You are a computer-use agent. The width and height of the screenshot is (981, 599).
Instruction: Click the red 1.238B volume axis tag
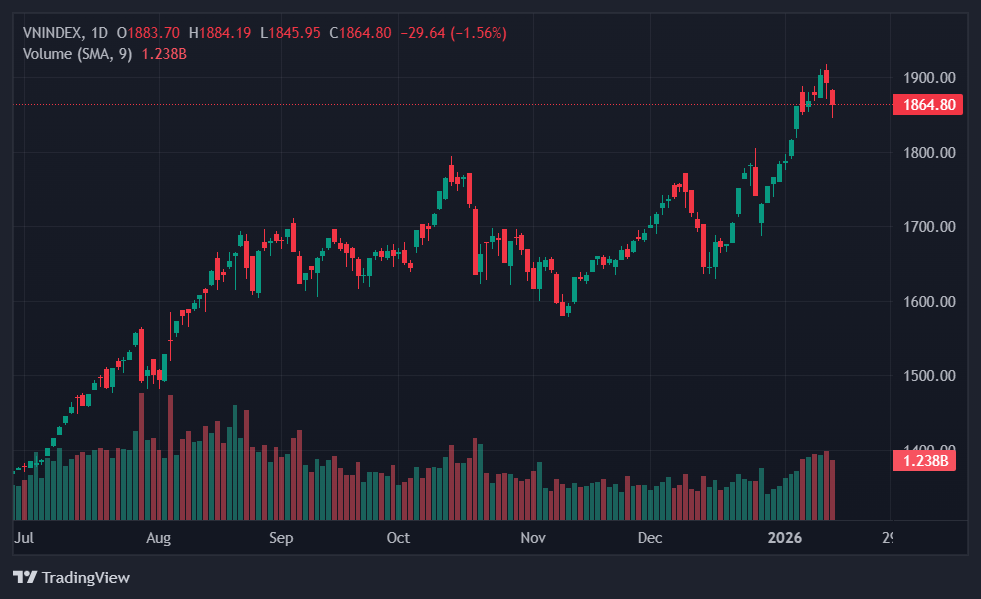(x=926, y=461)
